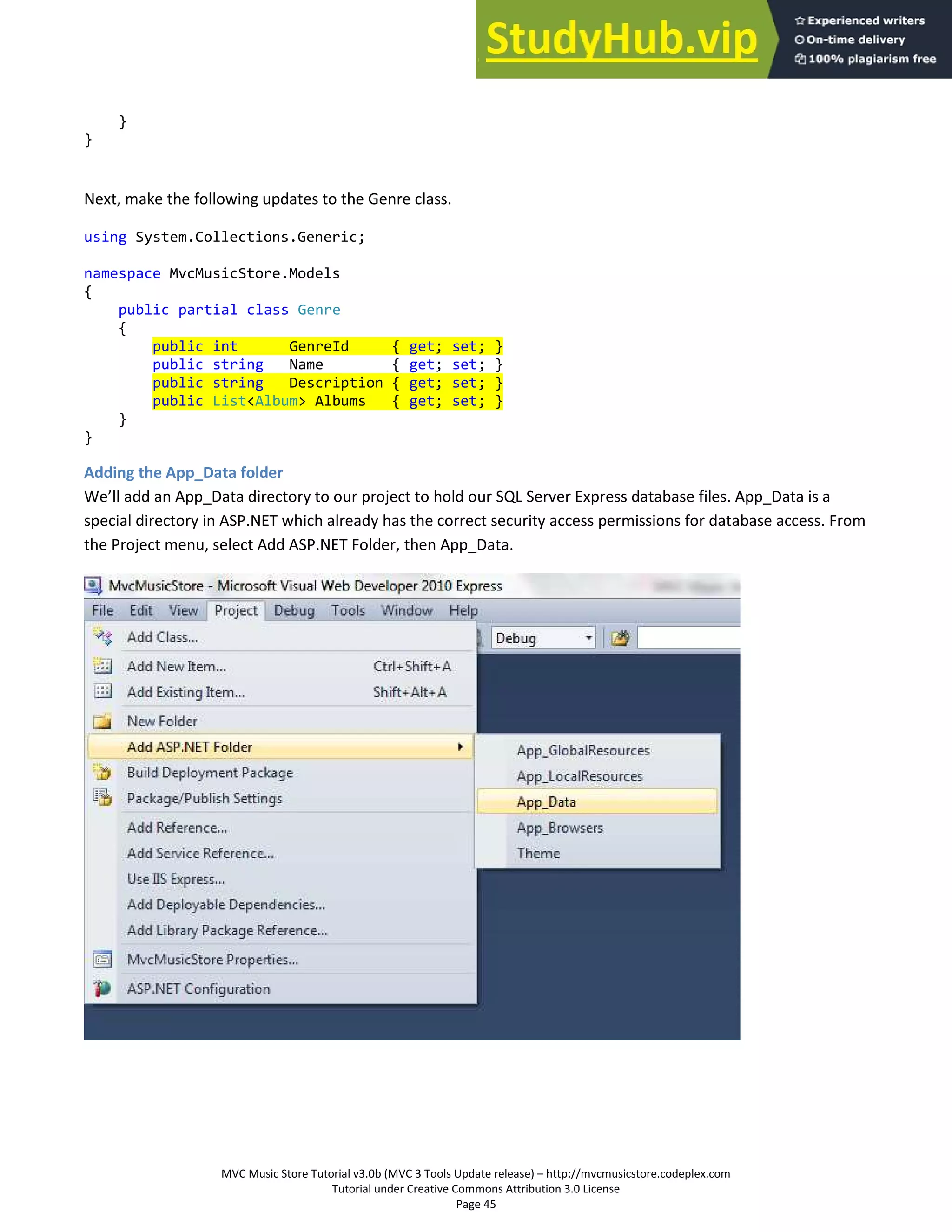Click the Package/Publish Settings icon

[x=103, y=798]
